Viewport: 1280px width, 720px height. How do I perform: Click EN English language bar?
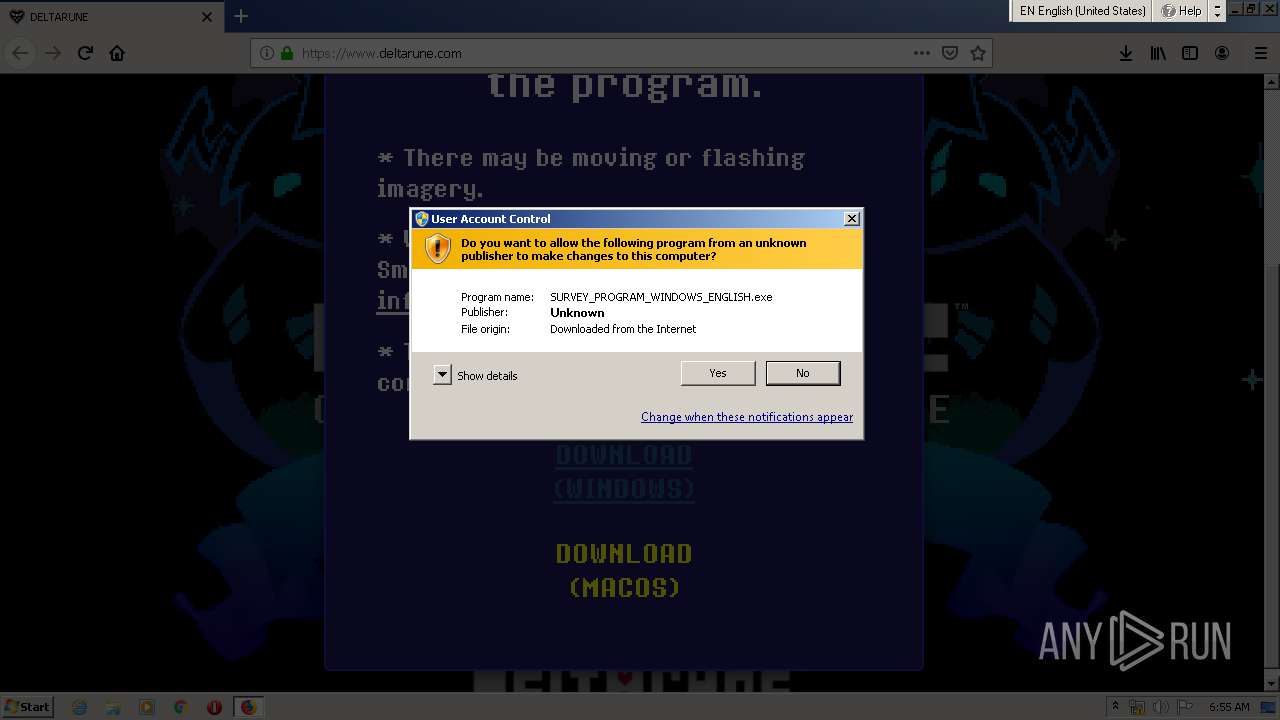coord(1081,11)
